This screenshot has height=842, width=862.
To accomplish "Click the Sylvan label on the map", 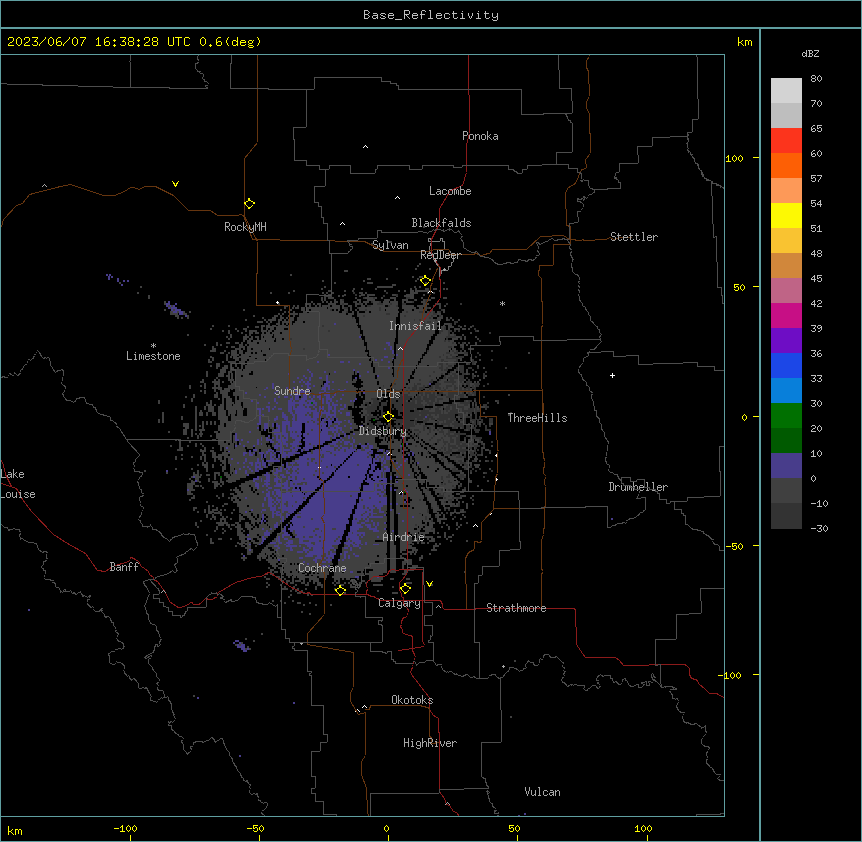I will (390, 245).
